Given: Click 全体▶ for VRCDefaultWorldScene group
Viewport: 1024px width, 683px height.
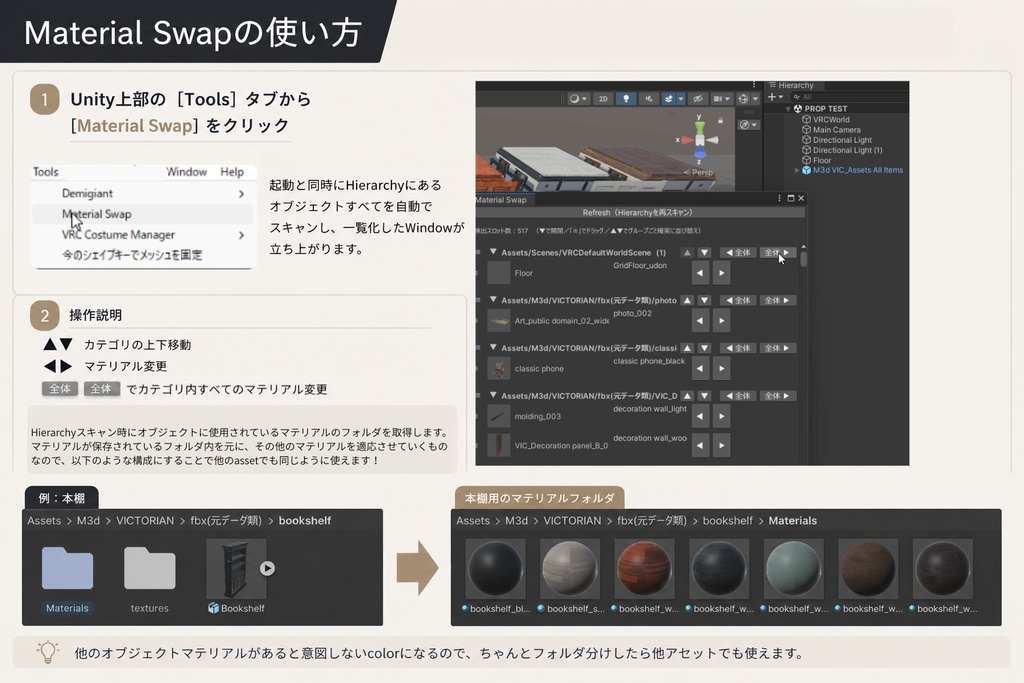Looking at the screenshot, I should 777,253.
